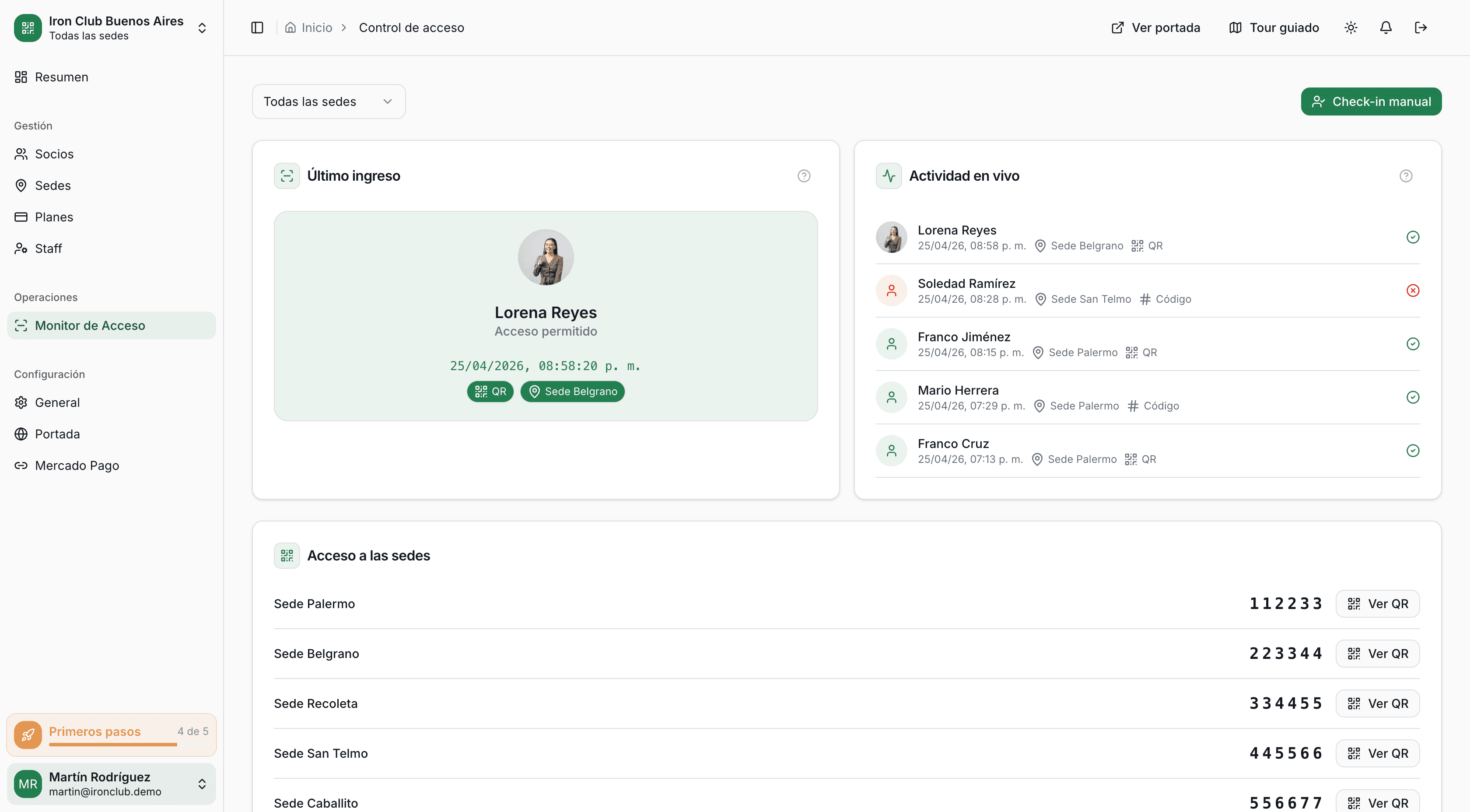Click Lorena Reyes avatar in live activity
This screenshot has height=812, width=1470.
(891, 238)
